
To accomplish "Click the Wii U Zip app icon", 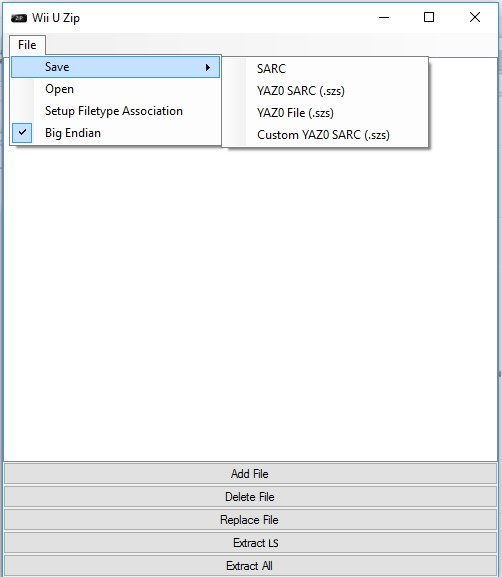I will (19, 18).
